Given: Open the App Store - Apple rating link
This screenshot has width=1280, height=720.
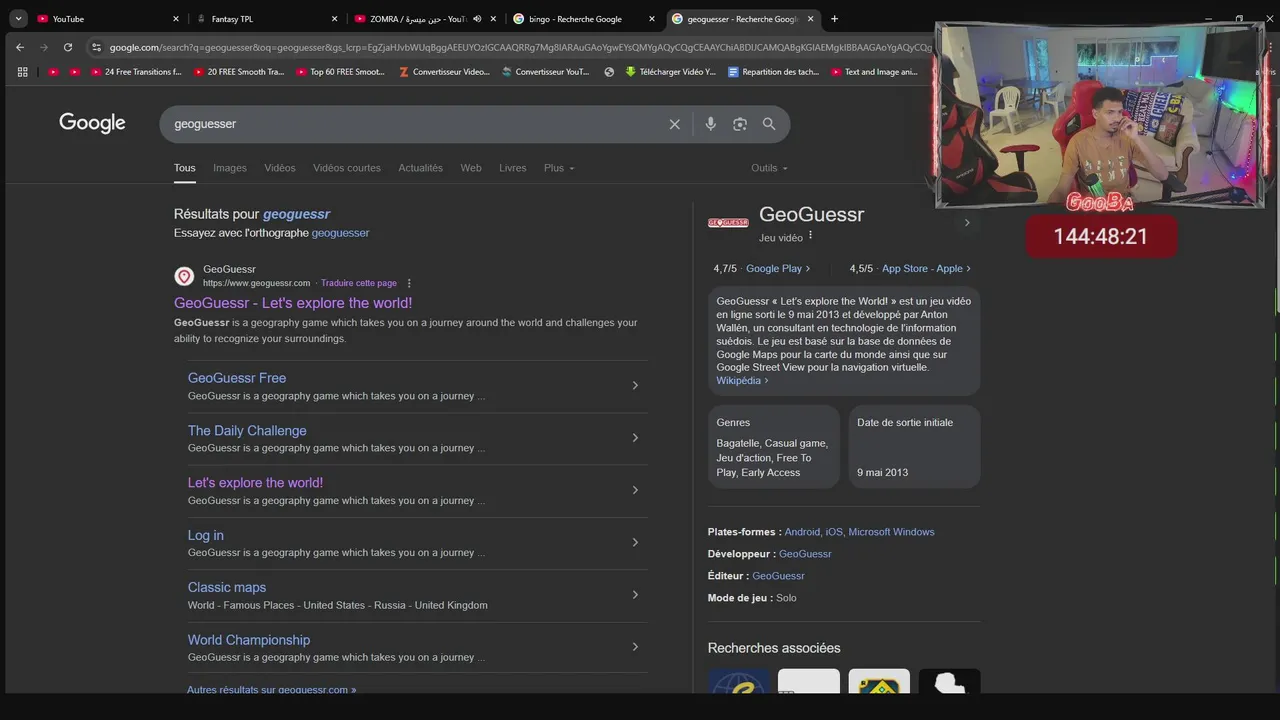Looking at the screenshot, I should [926, 268].
